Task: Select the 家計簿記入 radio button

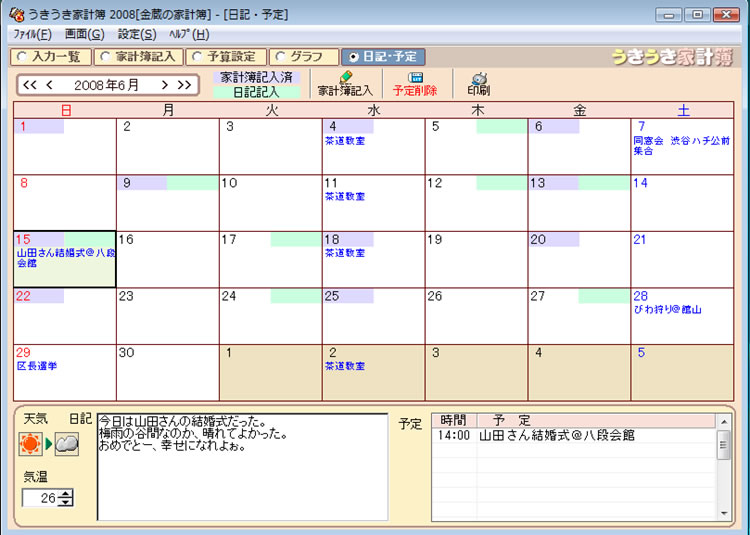Action: (x=105, y=56)
